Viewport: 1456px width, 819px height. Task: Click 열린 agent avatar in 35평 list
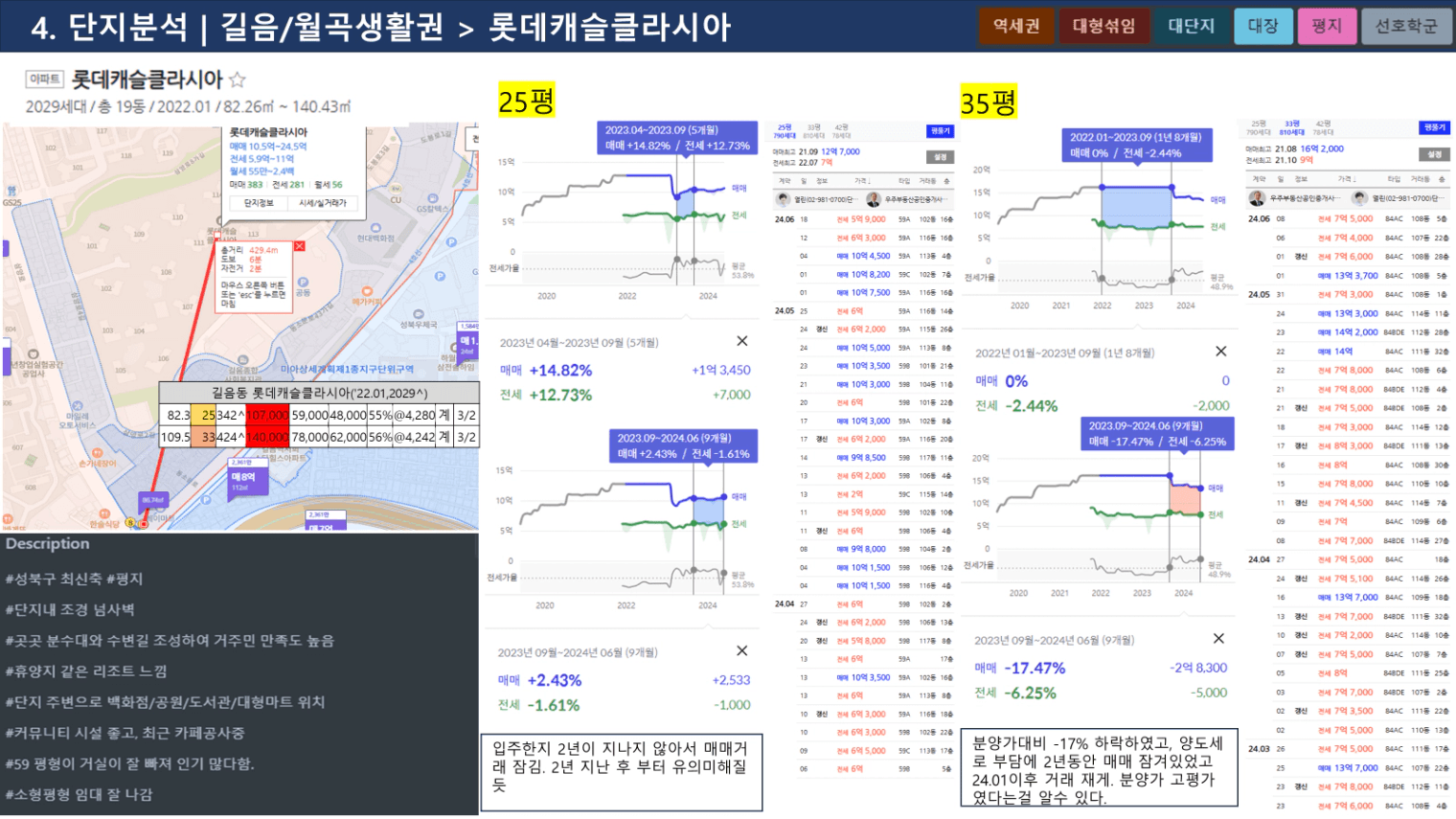point(1360,198)
